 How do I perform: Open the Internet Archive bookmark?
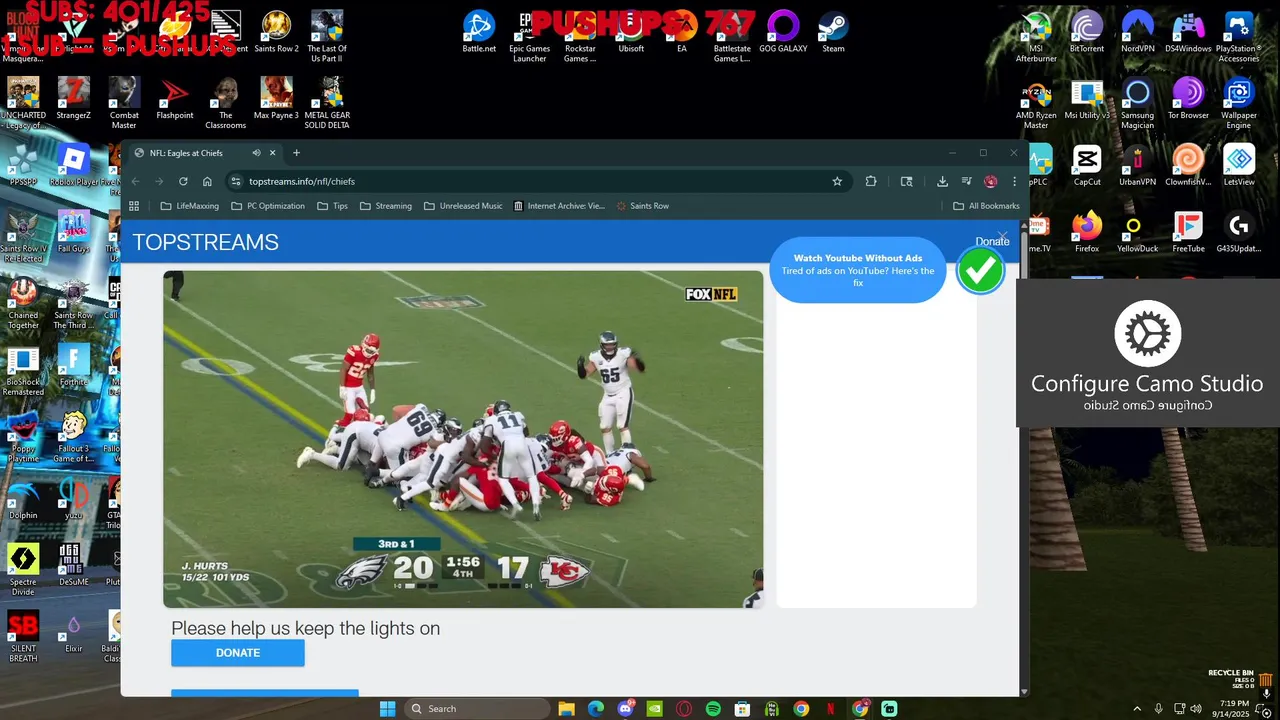(x=559, y=206)
